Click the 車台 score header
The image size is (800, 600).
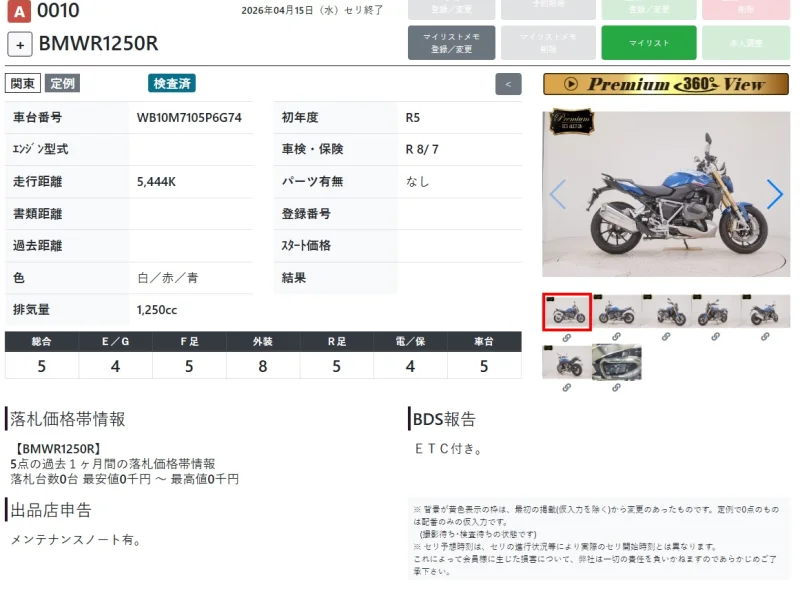484,341
